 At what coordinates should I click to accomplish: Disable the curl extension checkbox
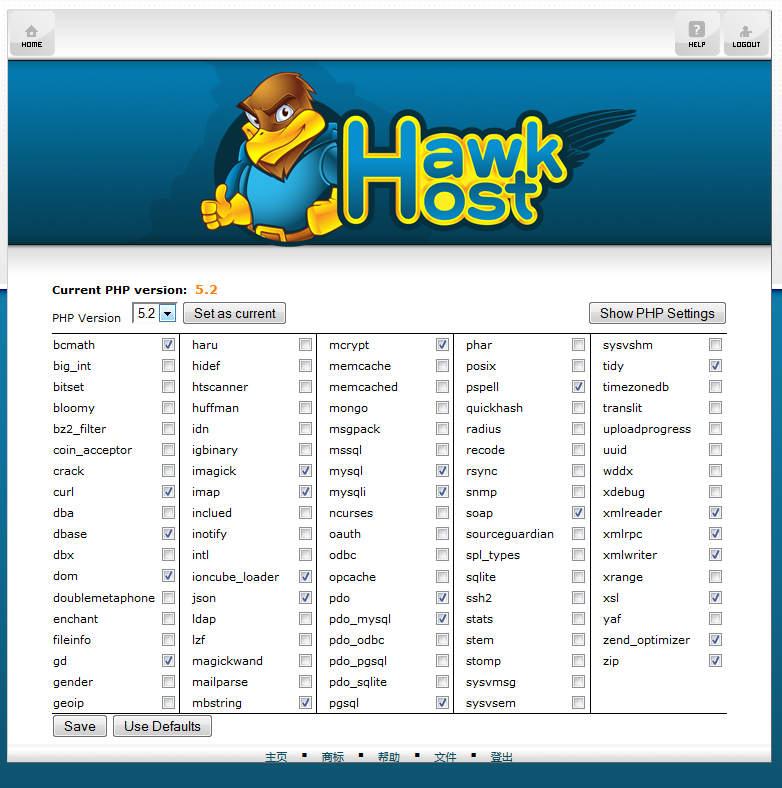tap(168, 491)
